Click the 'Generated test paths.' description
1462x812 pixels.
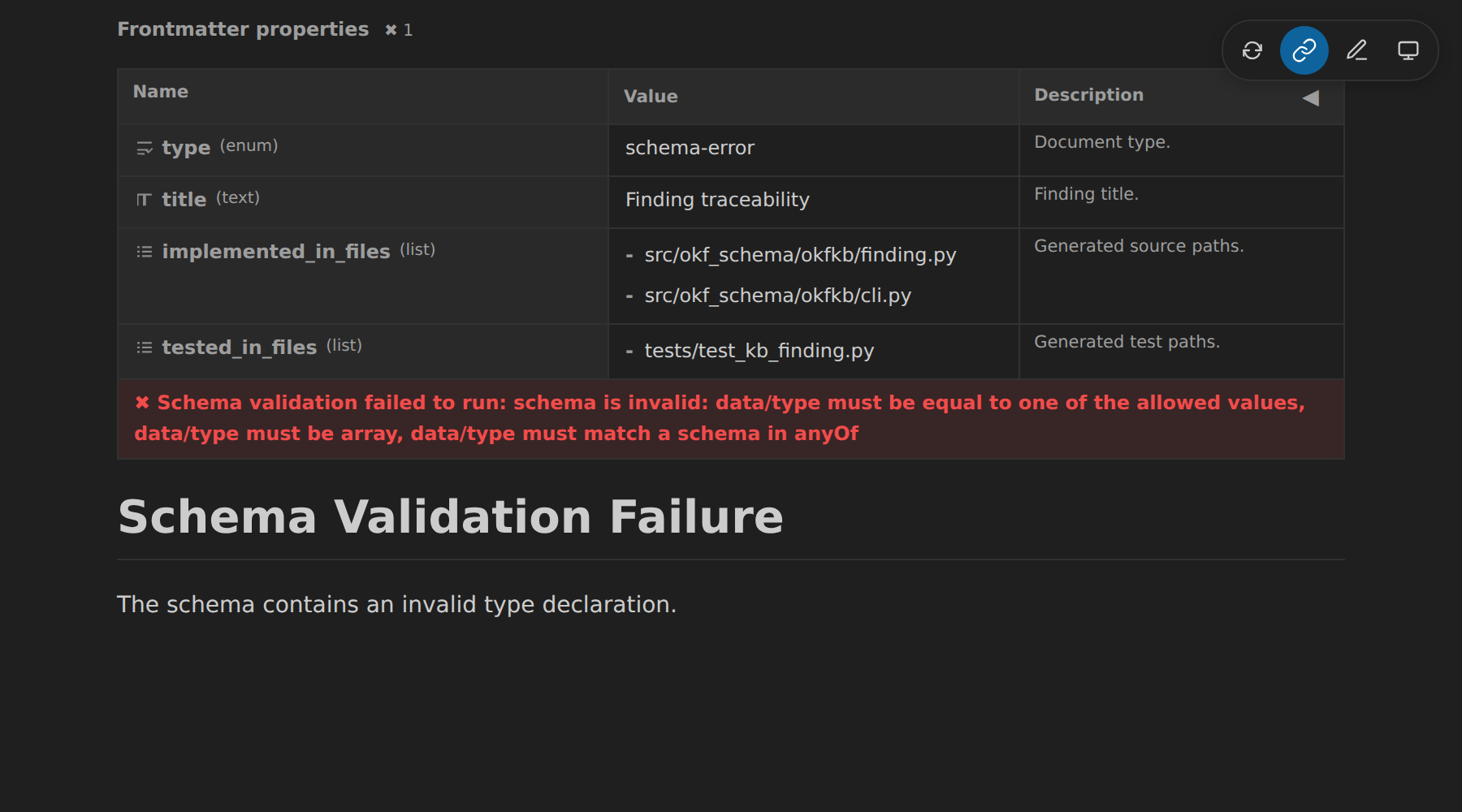(x=1127, y=342)
